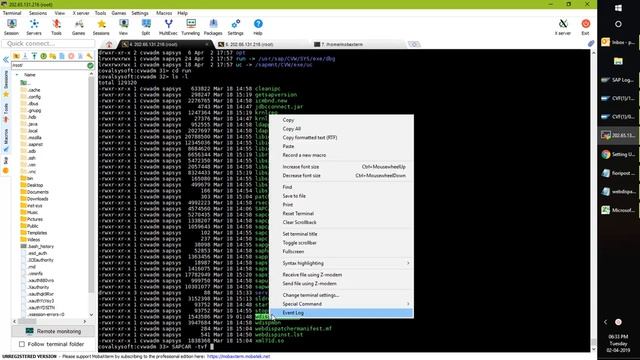Image resolution: width=640 pixels, height=360 pixels.
Task: Click the Packages toolbar icon
Action: (213, 27)
